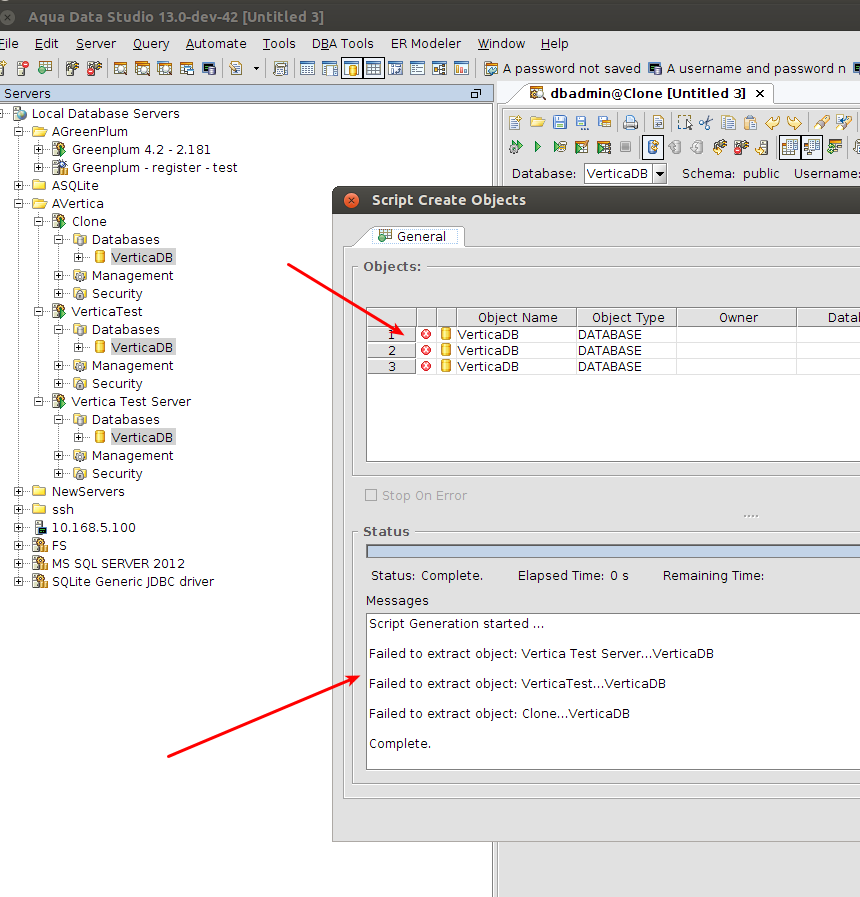Click the Query Analyzer magnifier icon in main toolbar
Image resolution: width=860 pixels, height=897 pixels.
[120, 69]
